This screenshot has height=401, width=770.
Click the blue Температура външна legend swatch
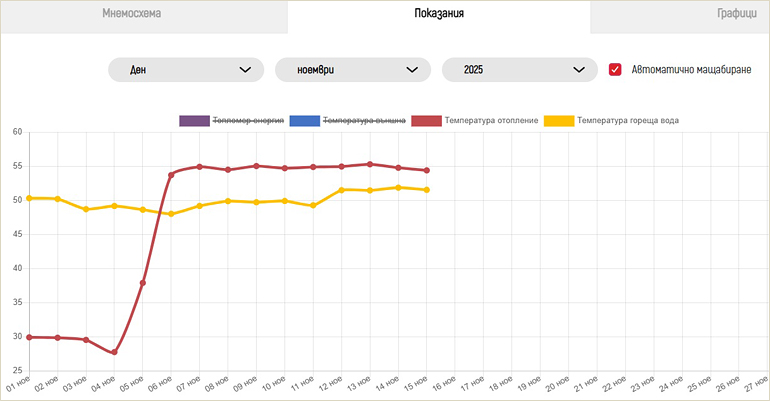[x=303, y=121]
